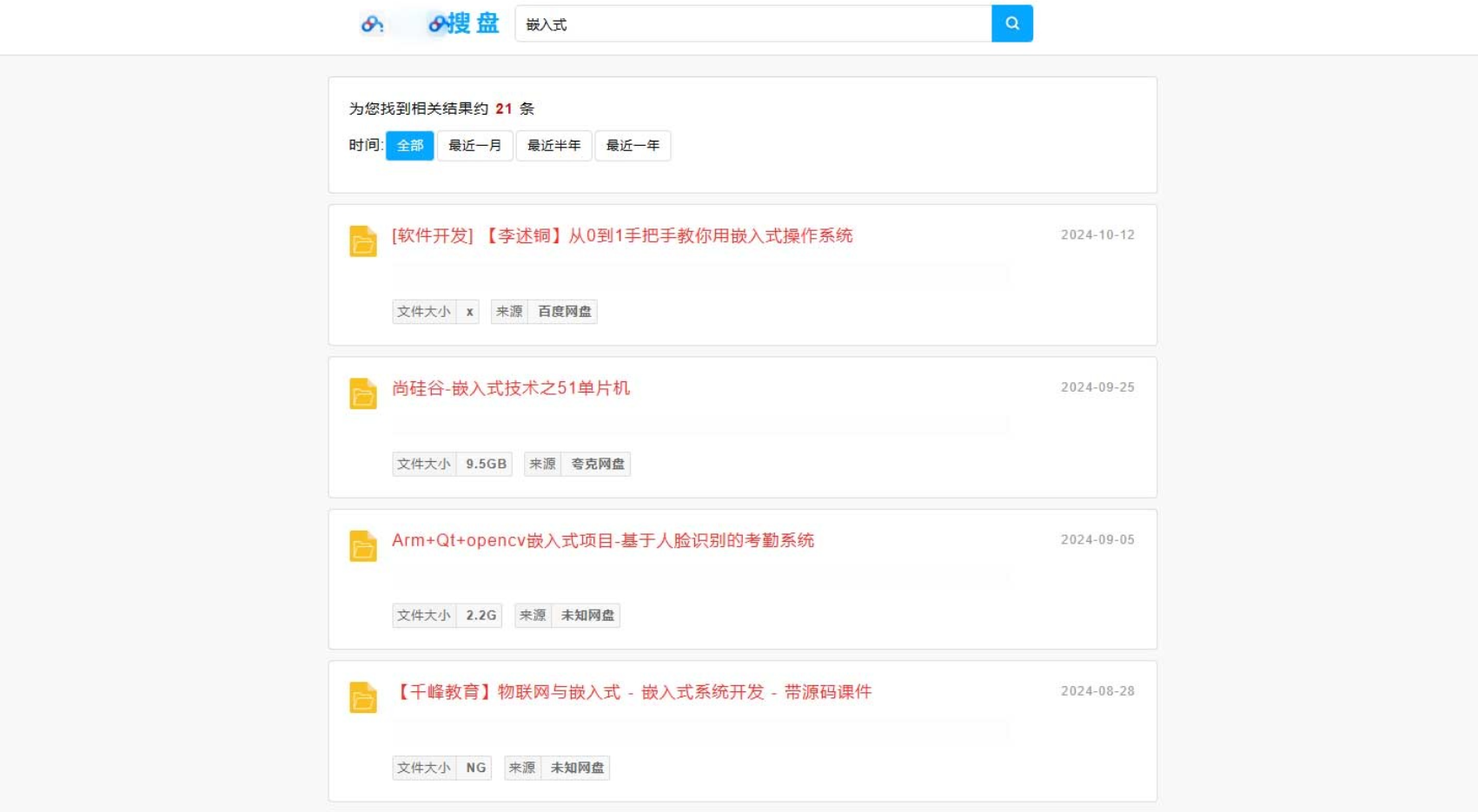Screen dimensions: 1478x812
Task: Click the date 2024-09-05
Action: [1097, 539]
